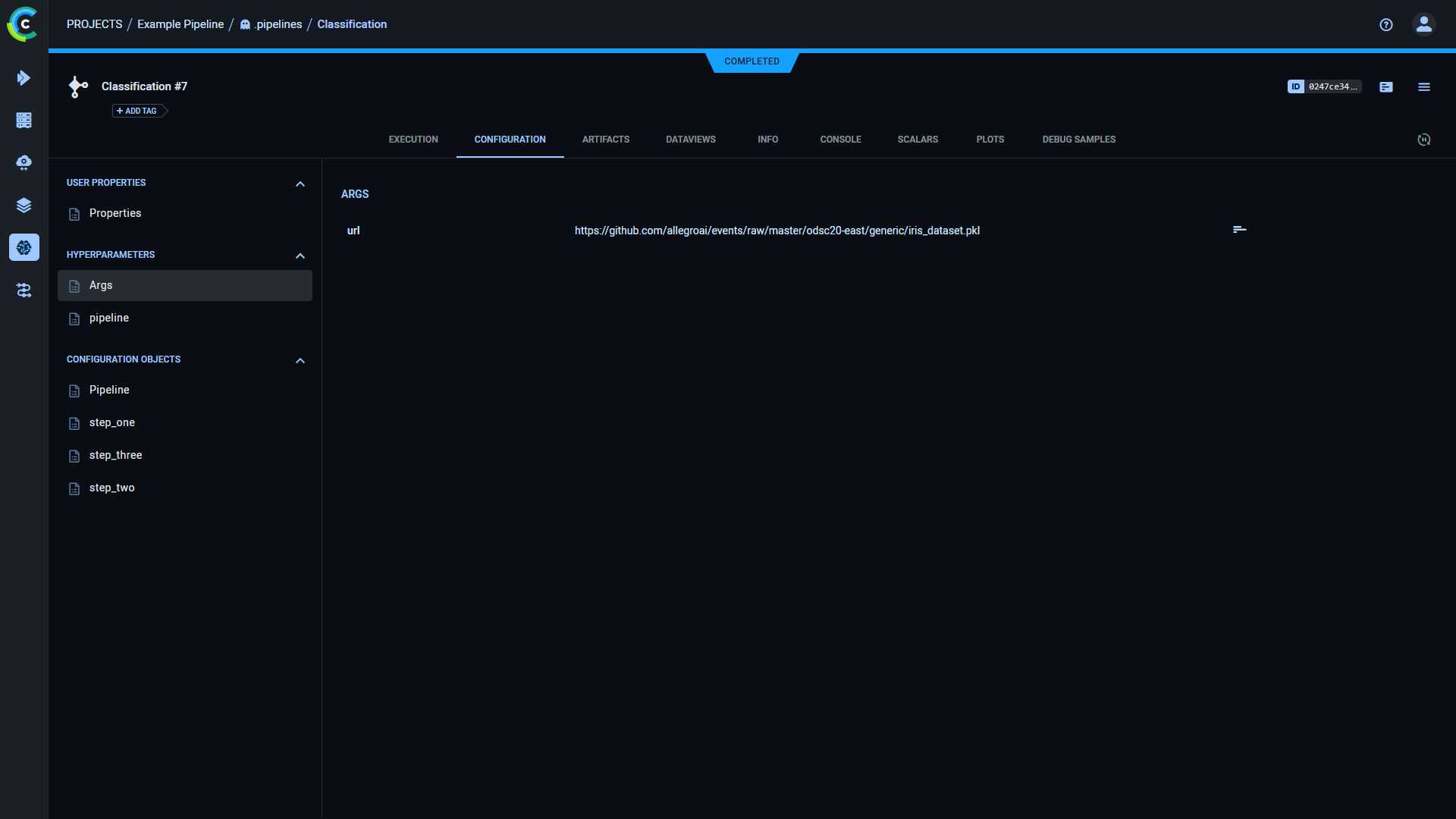Open the help menu in the top bar

pos(1385,24)
